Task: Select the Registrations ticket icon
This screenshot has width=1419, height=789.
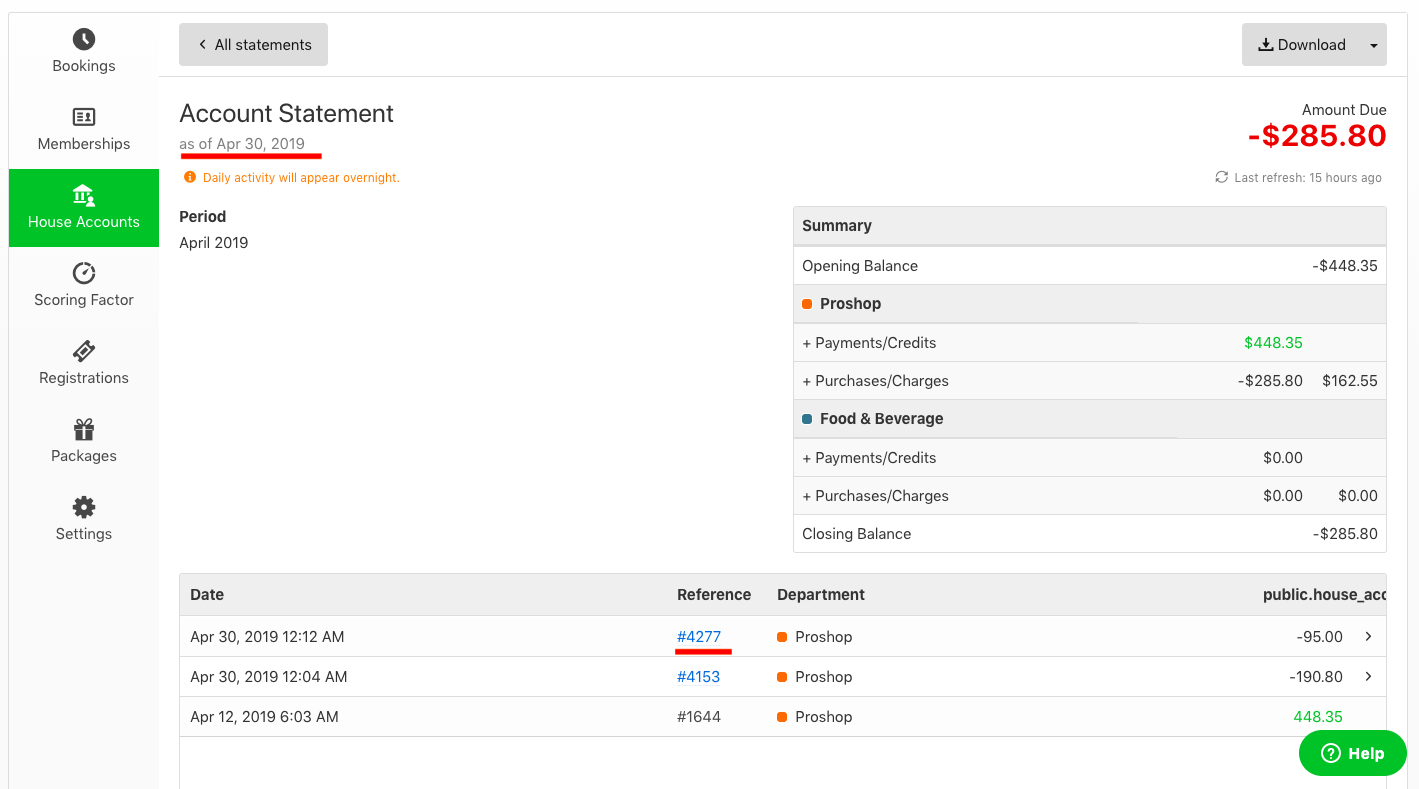Action: pyautogui.click(x=84, y=351)
